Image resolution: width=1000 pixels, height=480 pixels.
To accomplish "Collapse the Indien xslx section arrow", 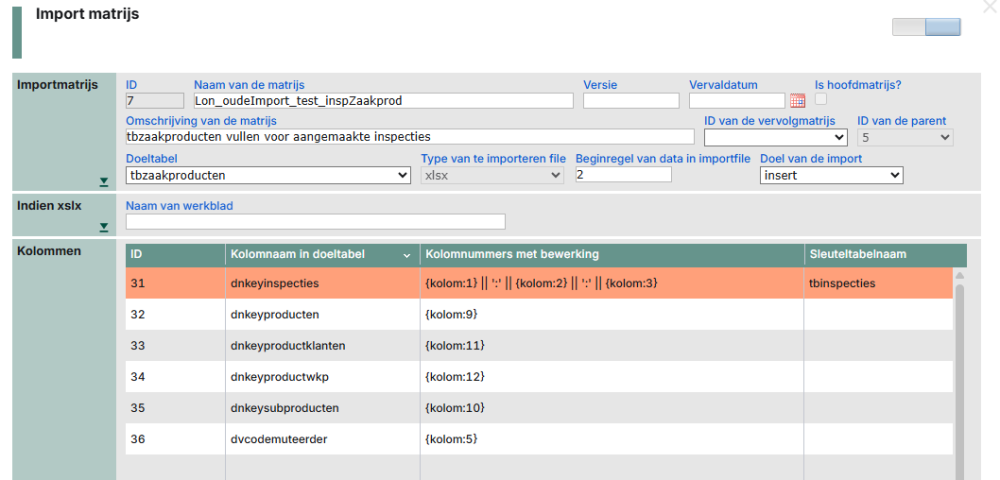I will click(103, 228).
